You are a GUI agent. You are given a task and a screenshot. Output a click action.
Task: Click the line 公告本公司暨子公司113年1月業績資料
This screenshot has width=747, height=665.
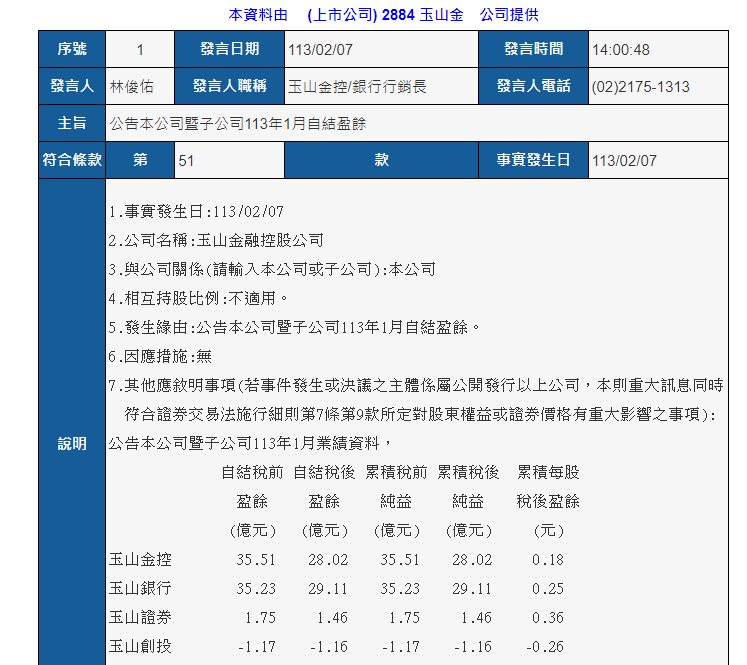tap(250, 443)
